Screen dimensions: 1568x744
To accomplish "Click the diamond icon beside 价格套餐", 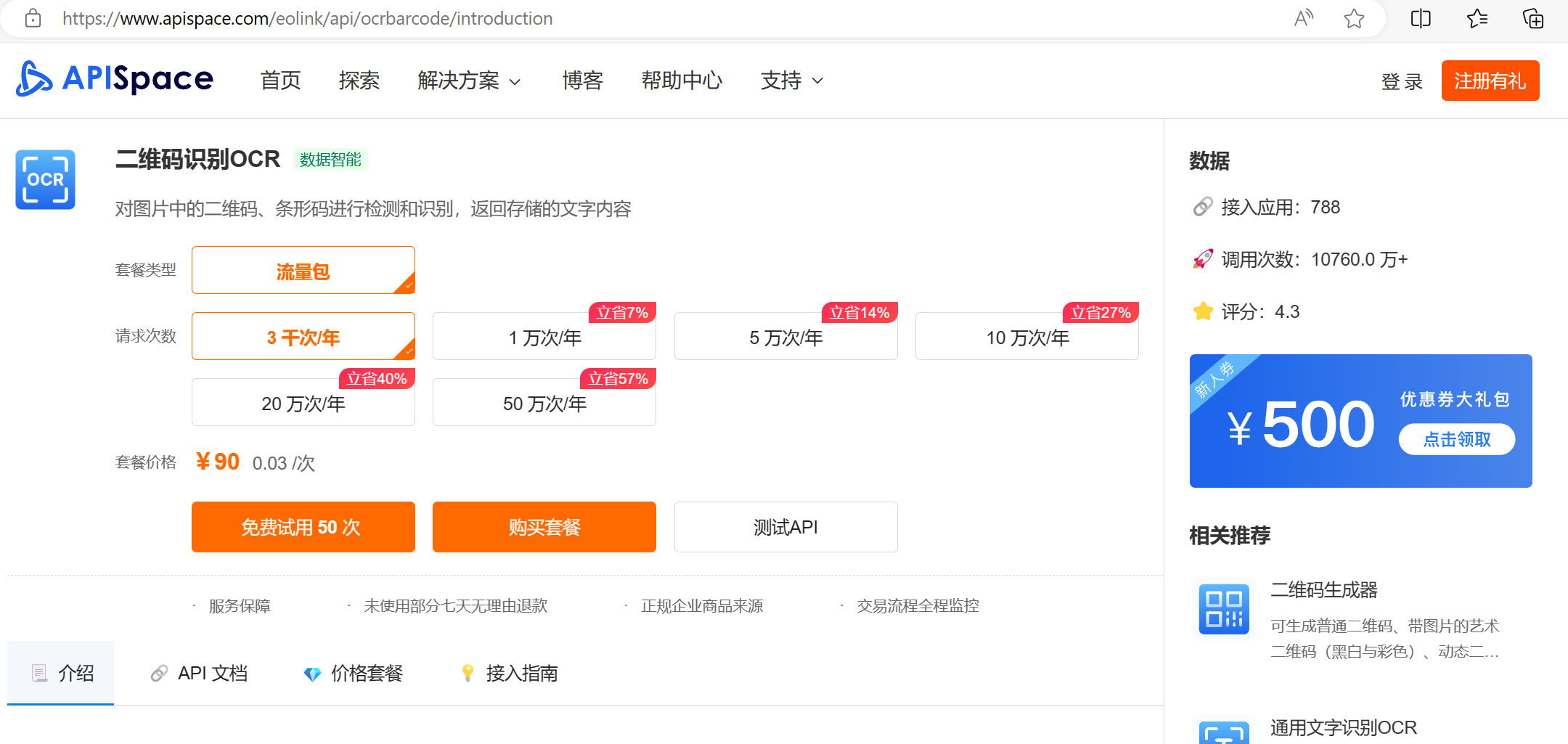I will (314, 674).
